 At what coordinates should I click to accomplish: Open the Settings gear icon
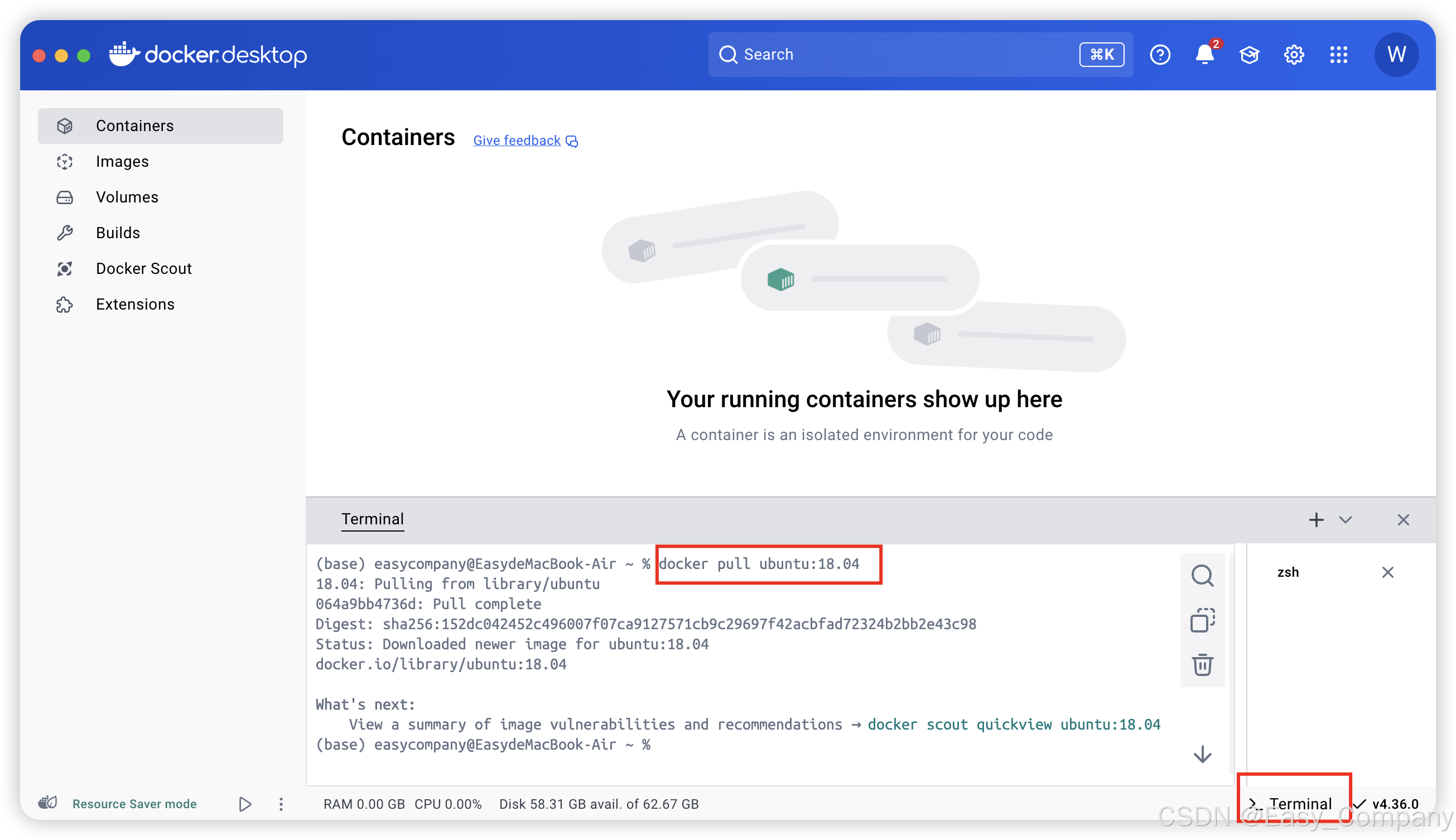tap(1294, 55)
